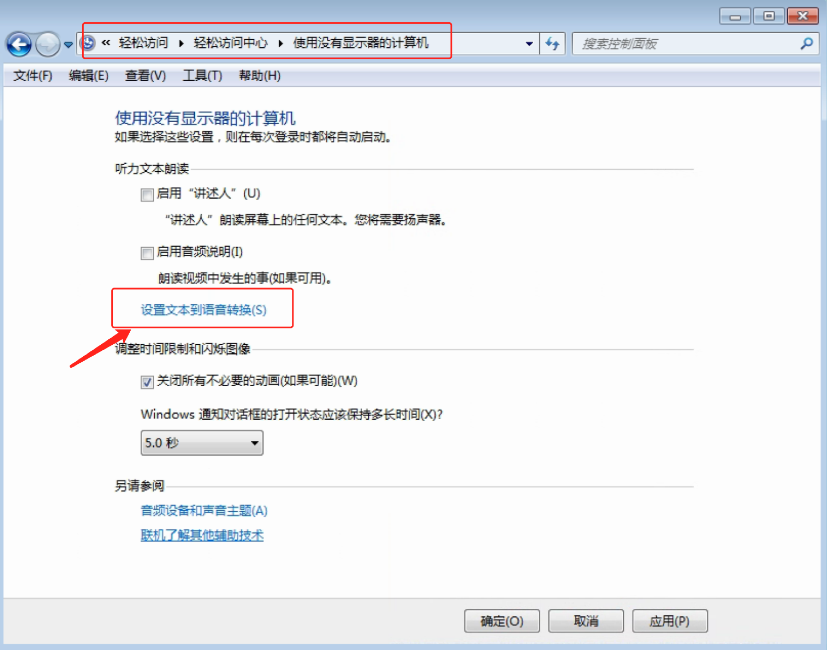Click the blue Back navigation arrow
Screen dimensions: 828x650
coord(19,44)
